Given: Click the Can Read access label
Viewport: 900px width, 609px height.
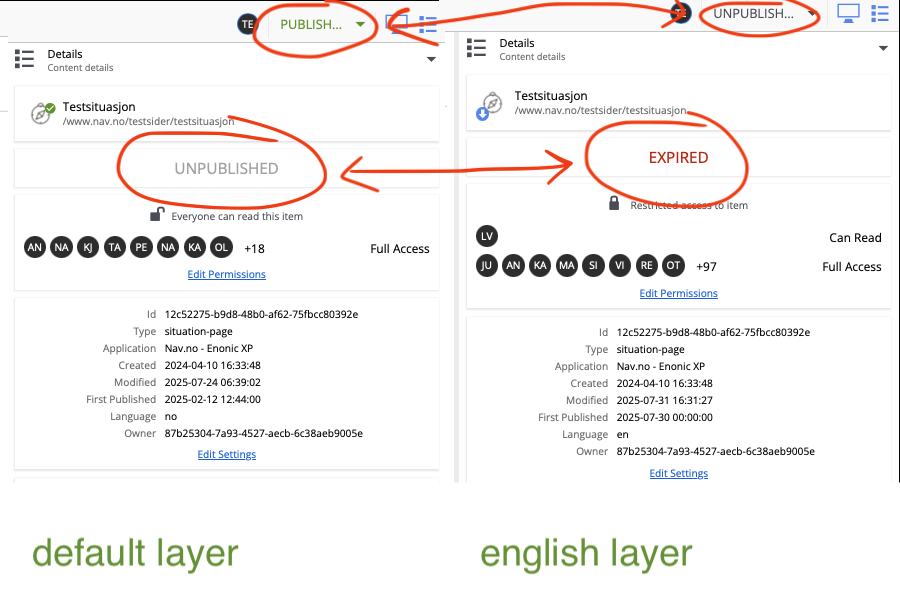Looking at the screenshot, I should coord(855,238).
